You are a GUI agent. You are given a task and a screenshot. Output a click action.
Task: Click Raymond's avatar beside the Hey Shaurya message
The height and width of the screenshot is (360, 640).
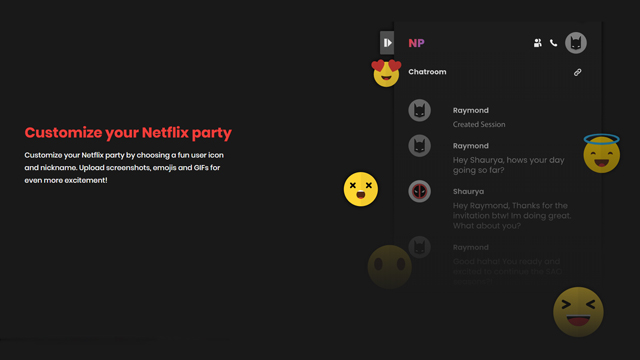tap(420, 146)
